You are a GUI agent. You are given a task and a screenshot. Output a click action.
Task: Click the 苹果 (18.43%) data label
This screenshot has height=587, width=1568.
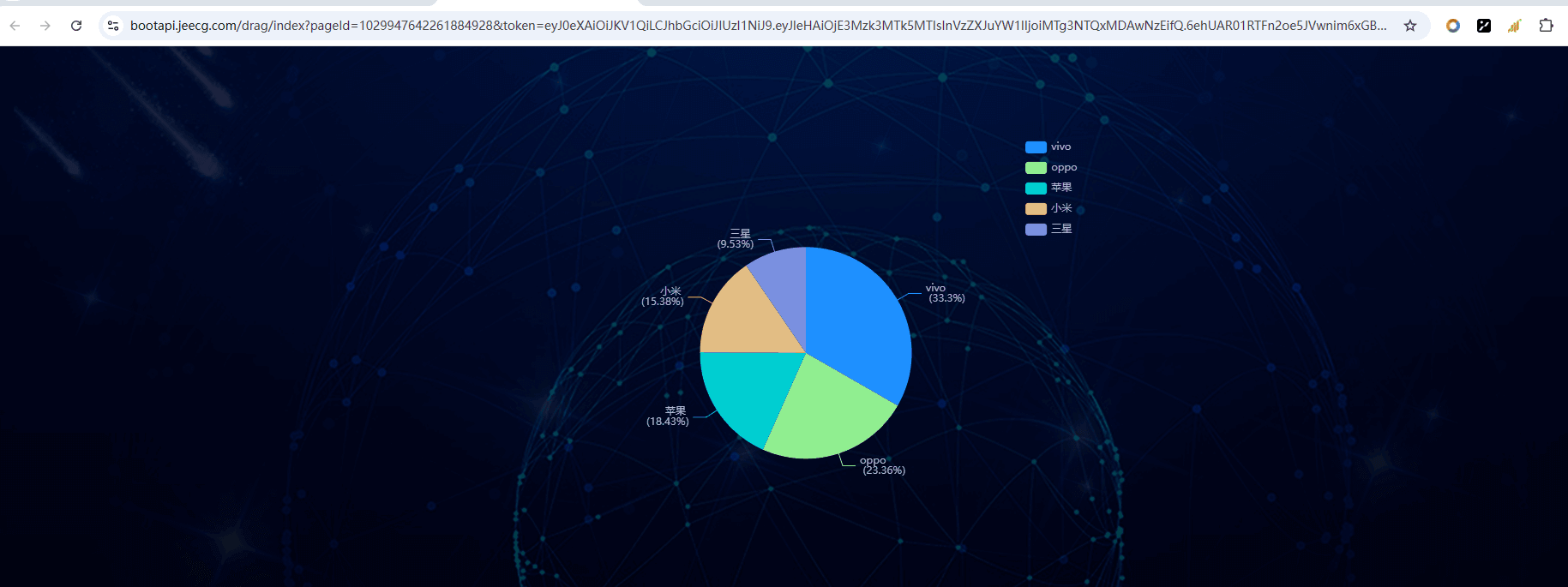pos(668,416)
